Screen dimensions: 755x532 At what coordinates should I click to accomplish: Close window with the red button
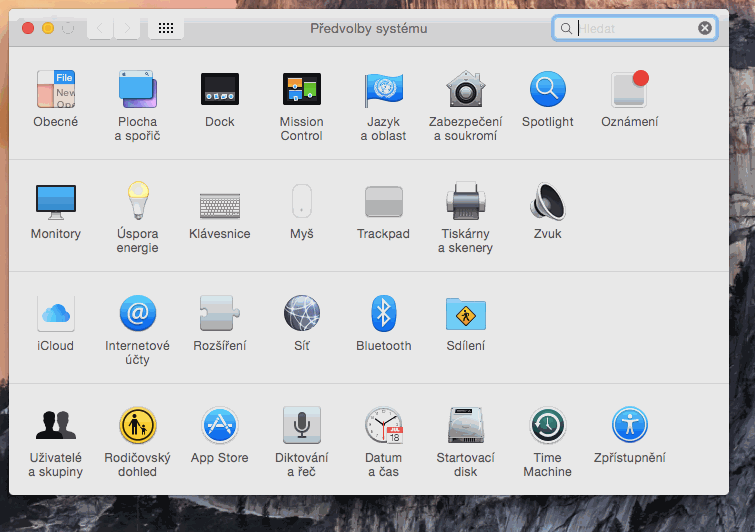point(28,28)
